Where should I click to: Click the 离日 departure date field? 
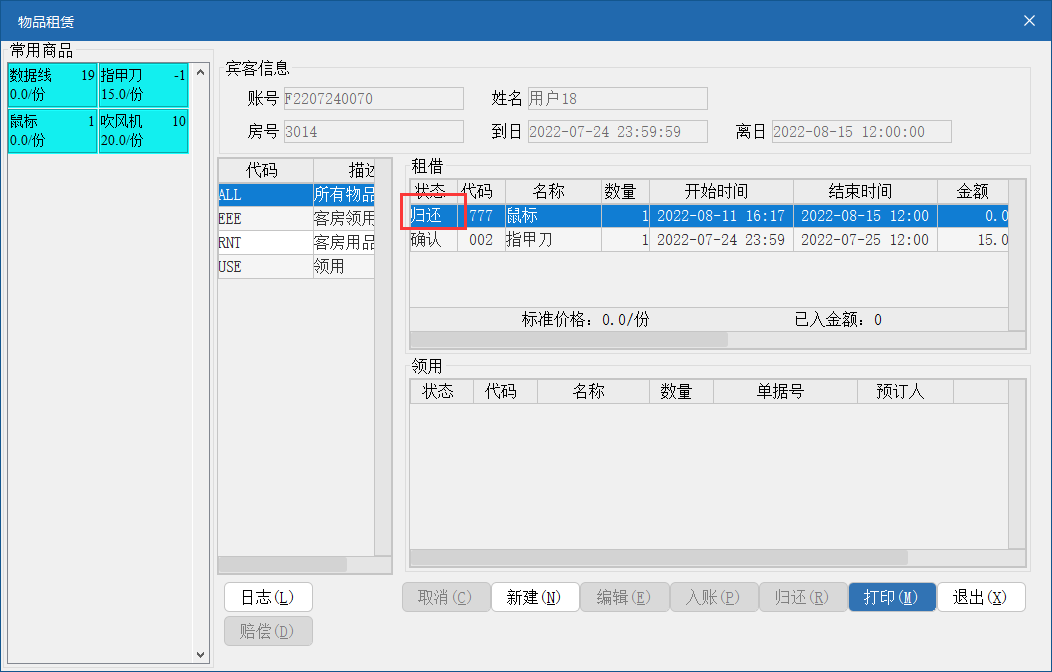[861, 131]
